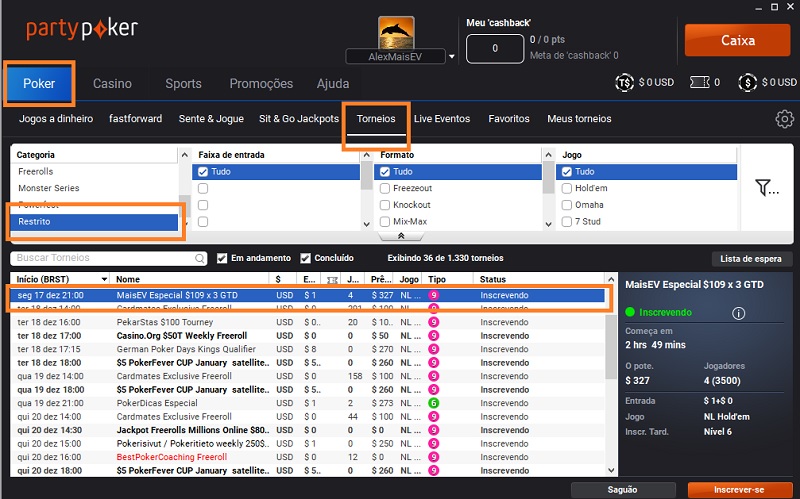
Task: Select the Casino.Org $50T Weekly Freeroll row
Action: click(x=307, y=336)
